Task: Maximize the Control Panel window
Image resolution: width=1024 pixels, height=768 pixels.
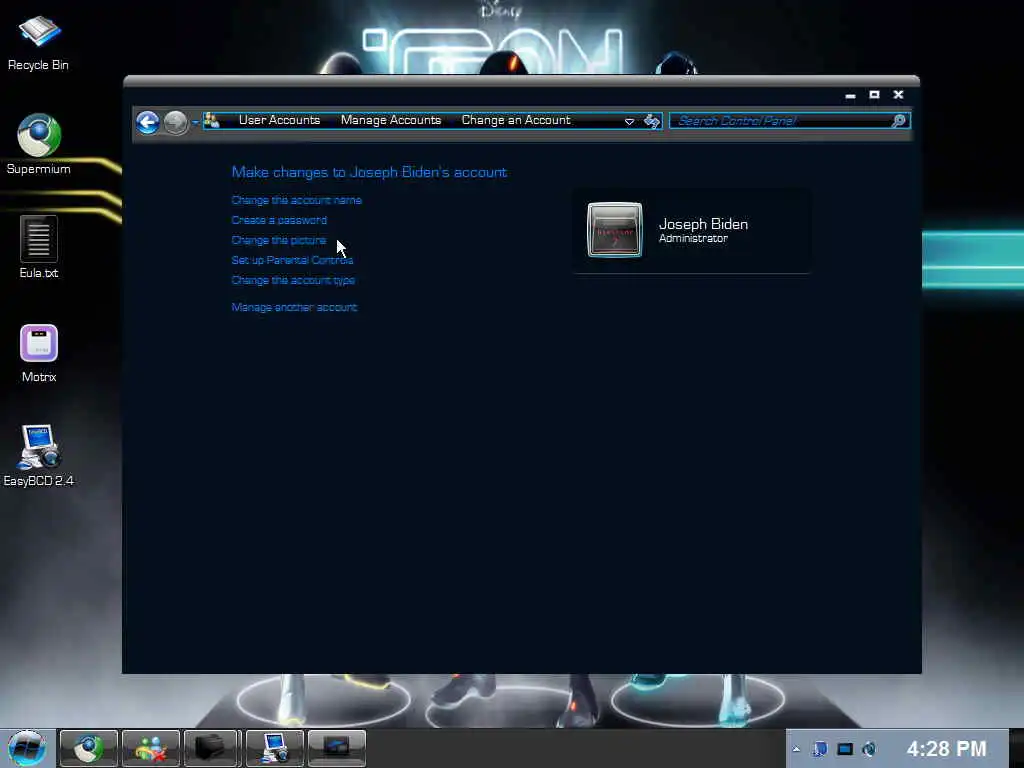Action: [x=874, y=95]
